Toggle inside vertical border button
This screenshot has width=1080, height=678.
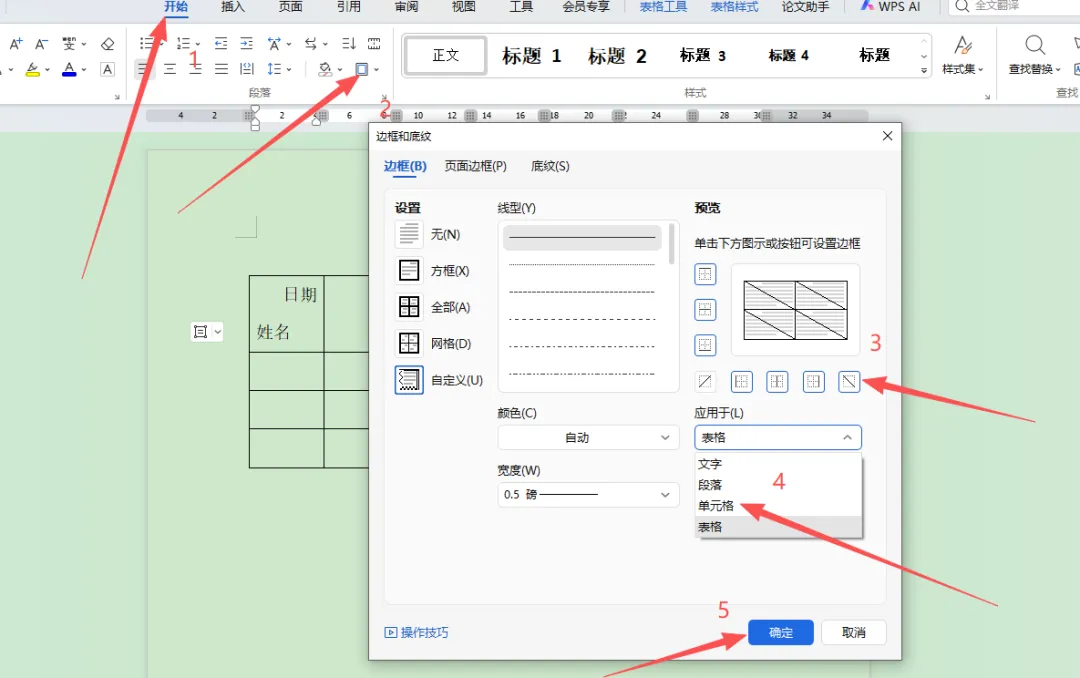777,382
